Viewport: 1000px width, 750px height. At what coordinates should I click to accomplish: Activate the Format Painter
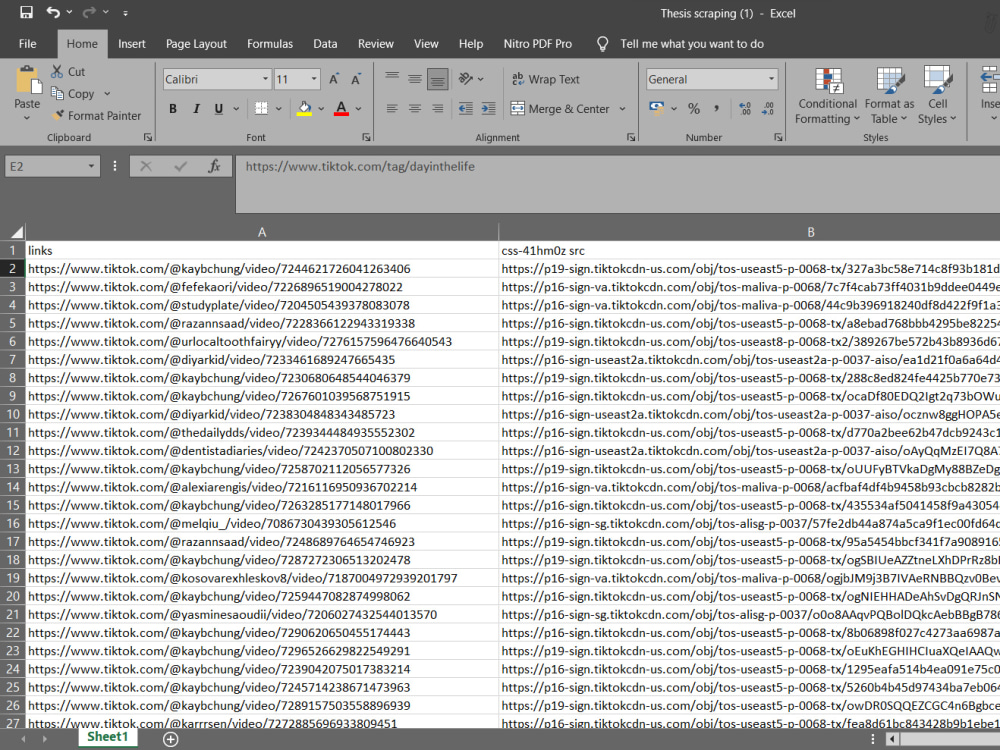96,115
